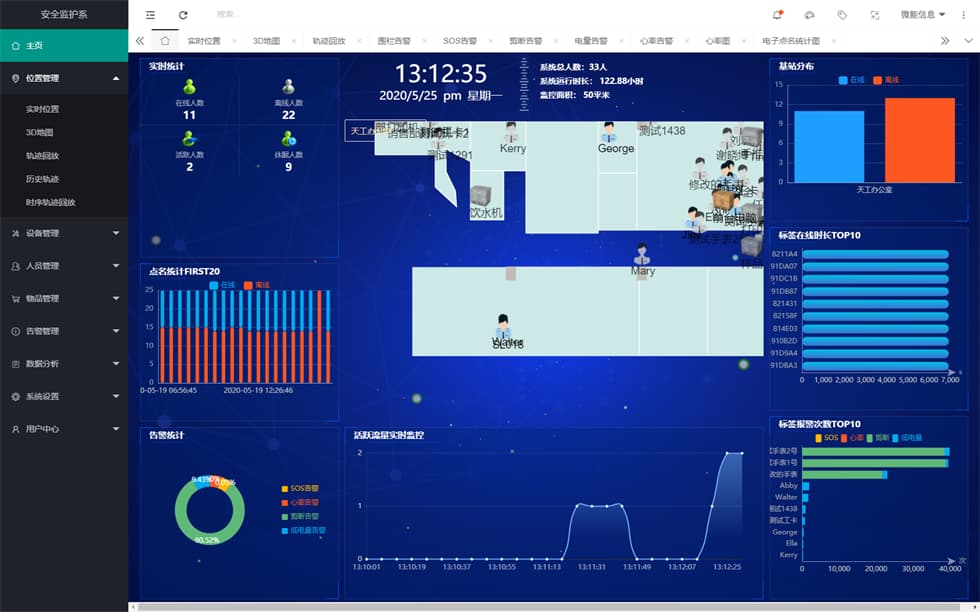Click the tag icon in the header

tap(842, 15)
